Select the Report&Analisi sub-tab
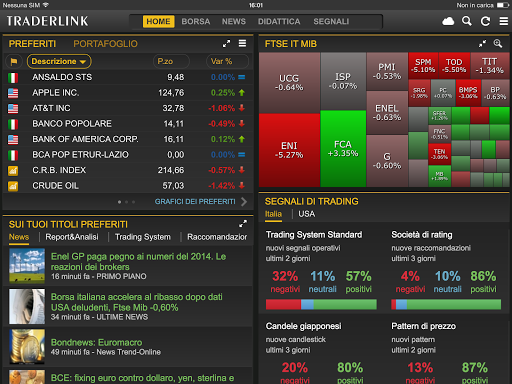 [x=72, y=237]
